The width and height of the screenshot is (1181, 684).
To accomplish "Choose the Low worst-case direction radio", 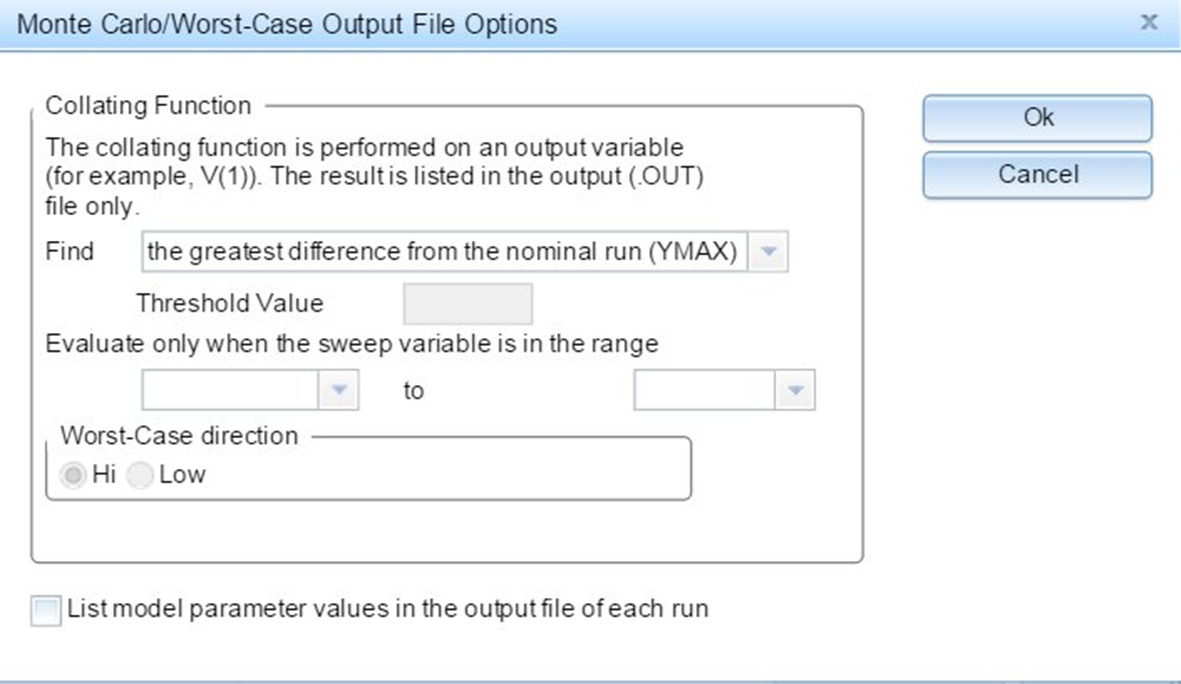I will tap(142, 475).
